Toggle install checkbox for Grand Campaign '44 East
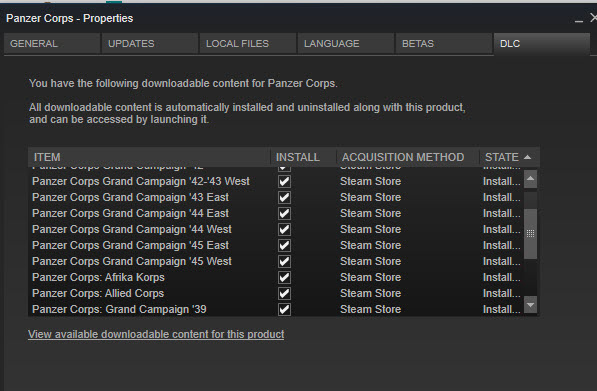The width and height of the screenshot is (597, 391). pos(284,214)
